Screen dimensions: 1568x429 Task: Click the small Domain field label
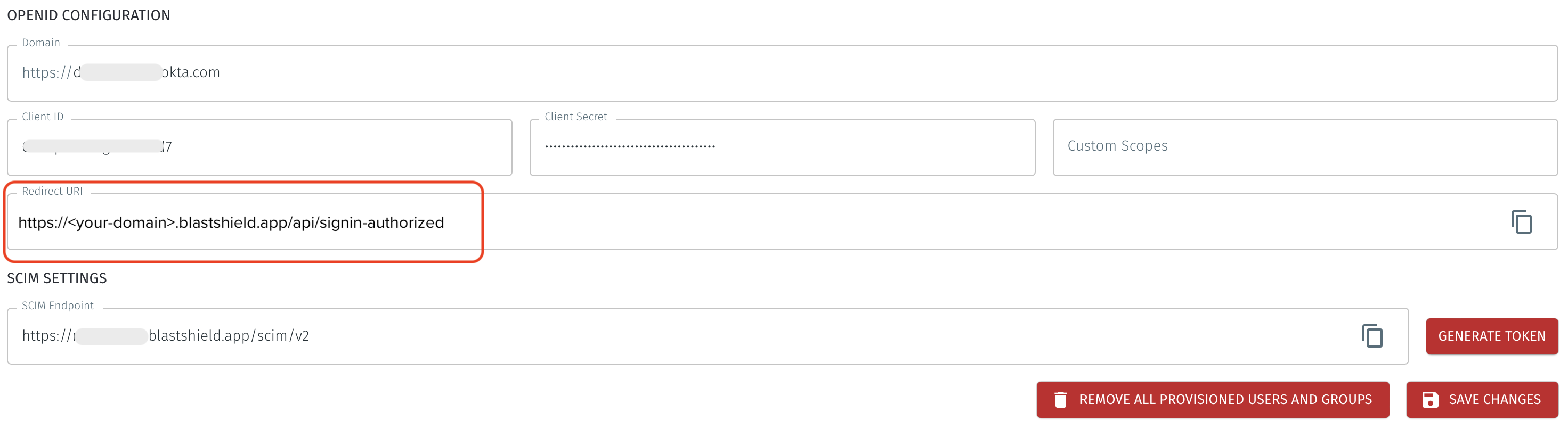coord(41,43)
